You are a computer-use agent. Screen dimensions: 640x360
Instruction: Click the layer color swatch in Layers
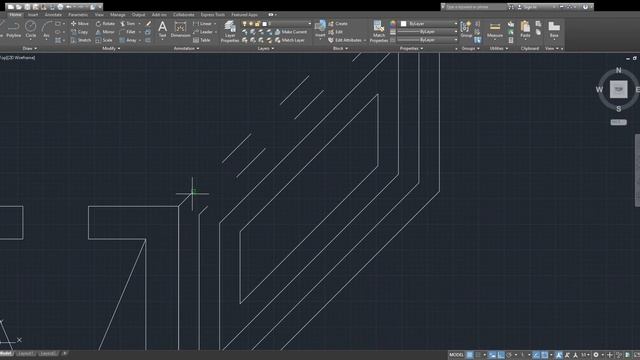264,24
